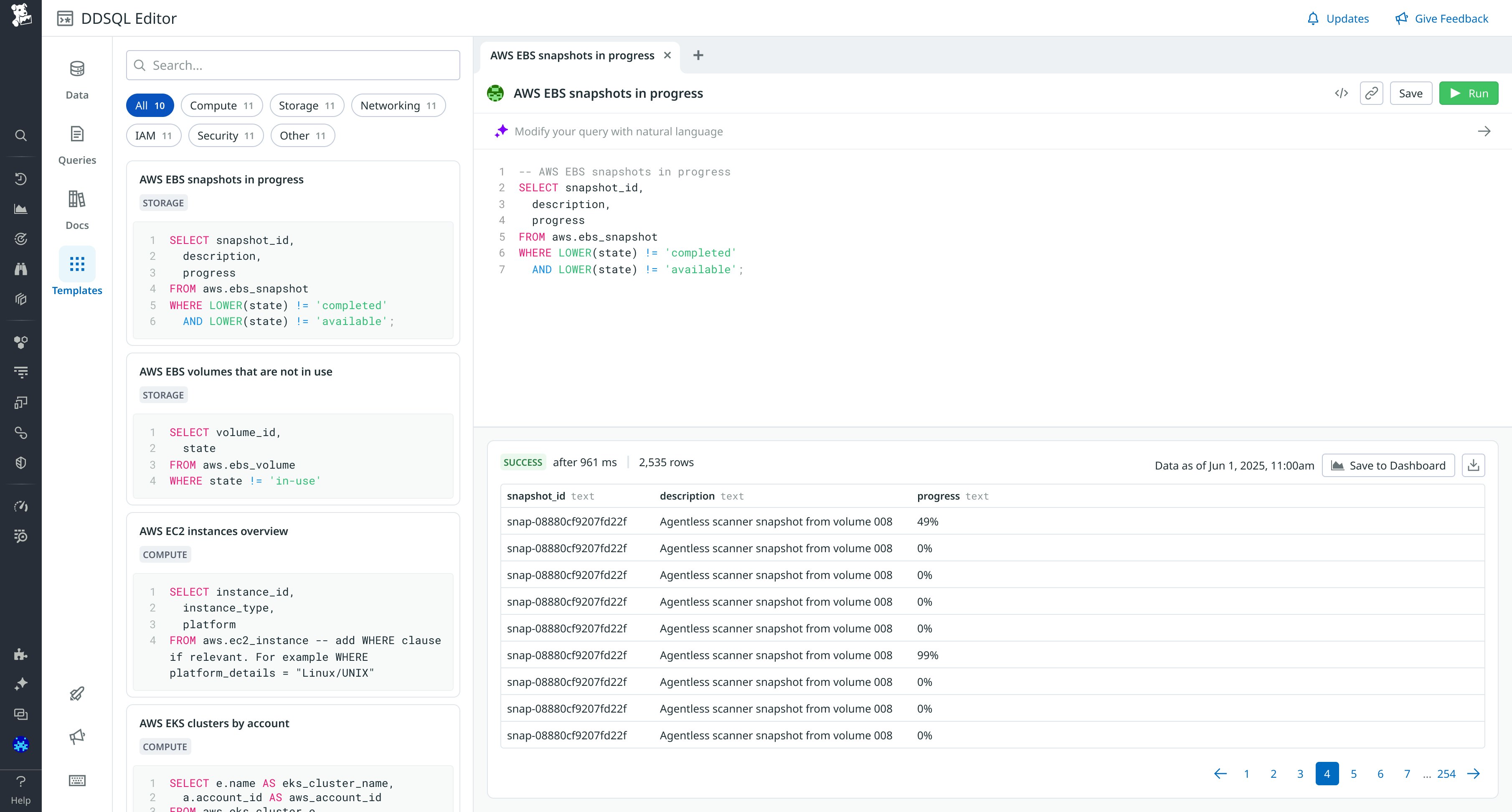The width and height of the screenshot is (1512, 812).
Task: Run the current query
Action: pyautogui.click(x=1468, y=93)
